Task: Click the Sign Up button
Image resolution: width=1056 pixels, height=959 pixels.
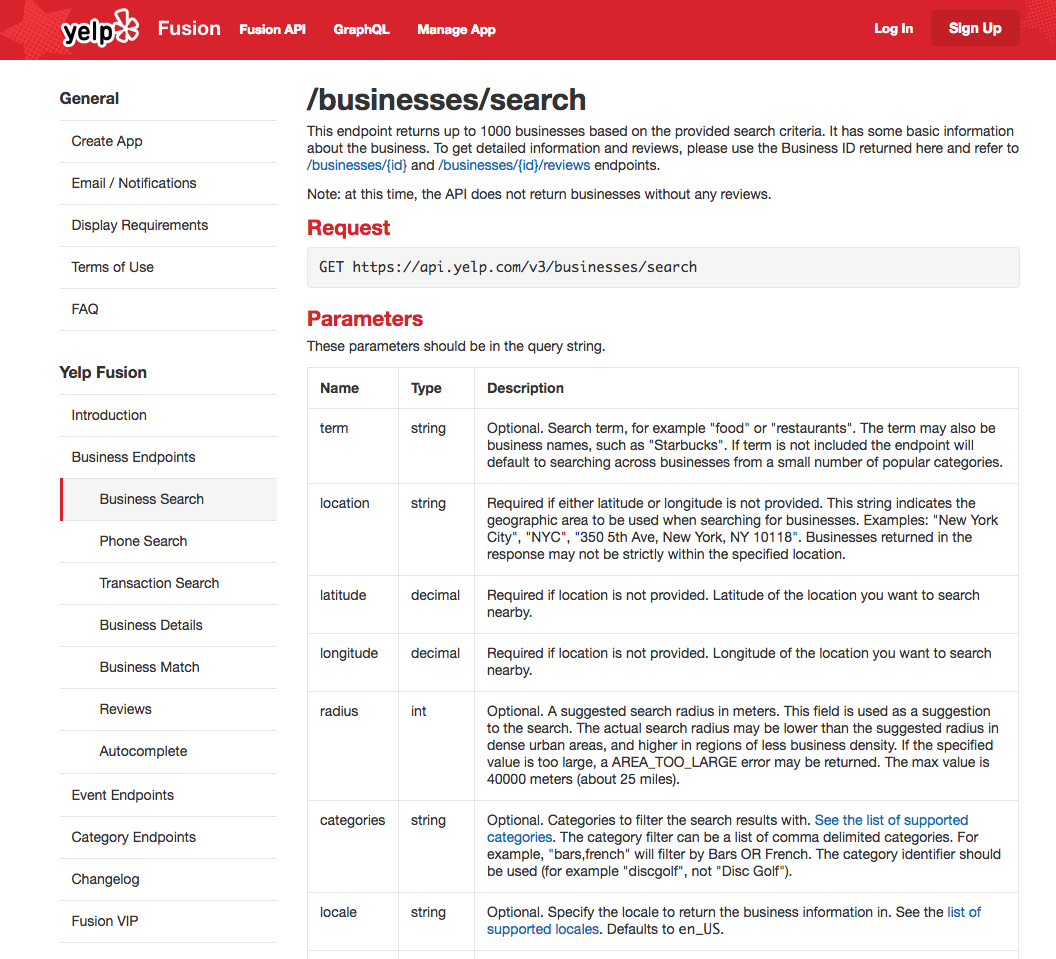Action: (x=975, y=28)
